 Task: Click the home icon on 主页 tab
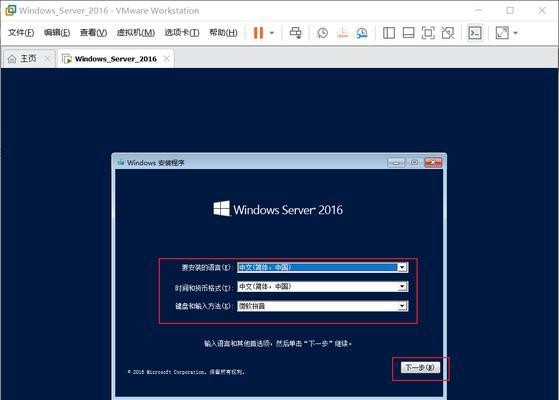tap(12, 59)
